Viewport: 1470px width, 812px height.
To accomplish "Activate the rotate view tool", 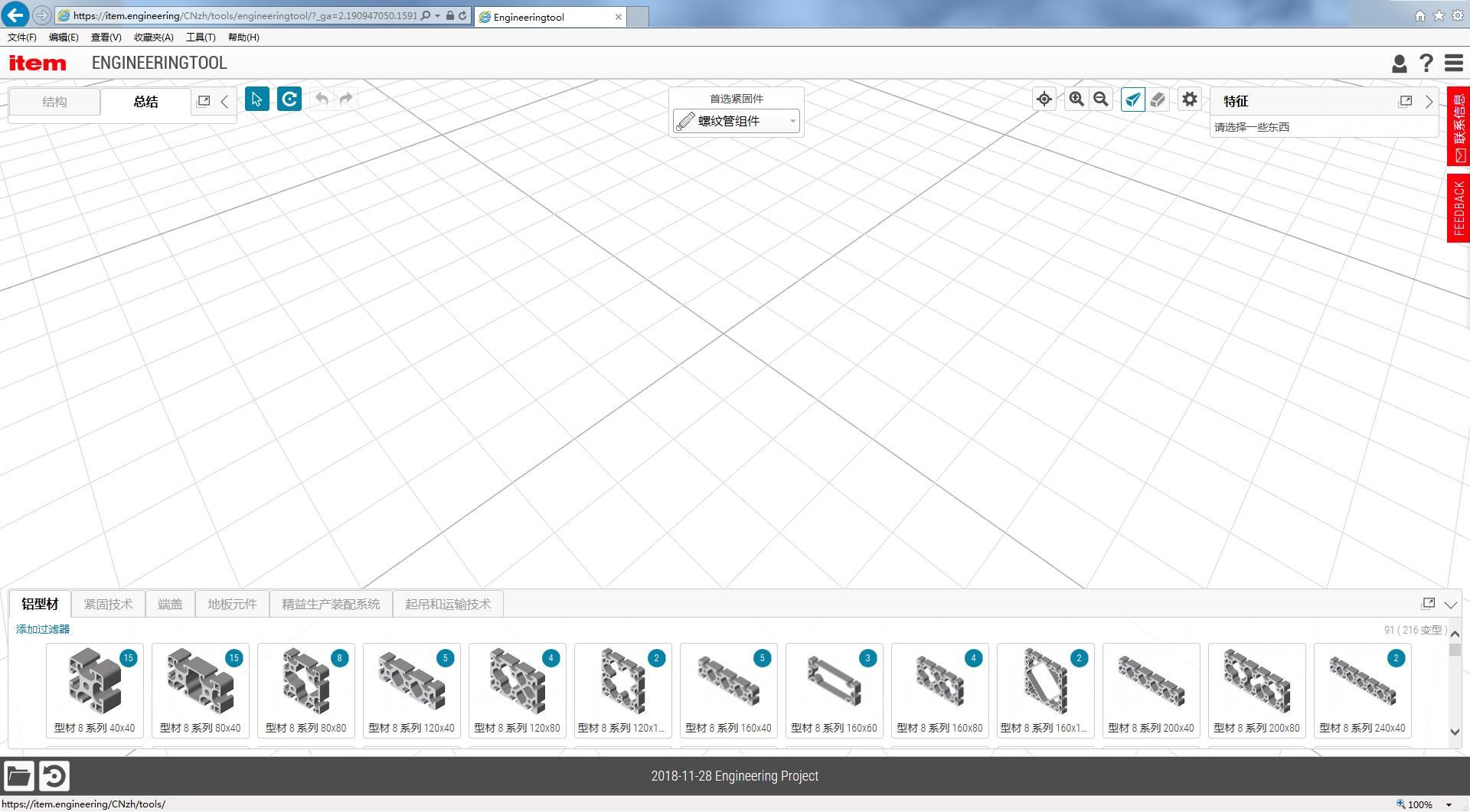I will tap(289, 99).
